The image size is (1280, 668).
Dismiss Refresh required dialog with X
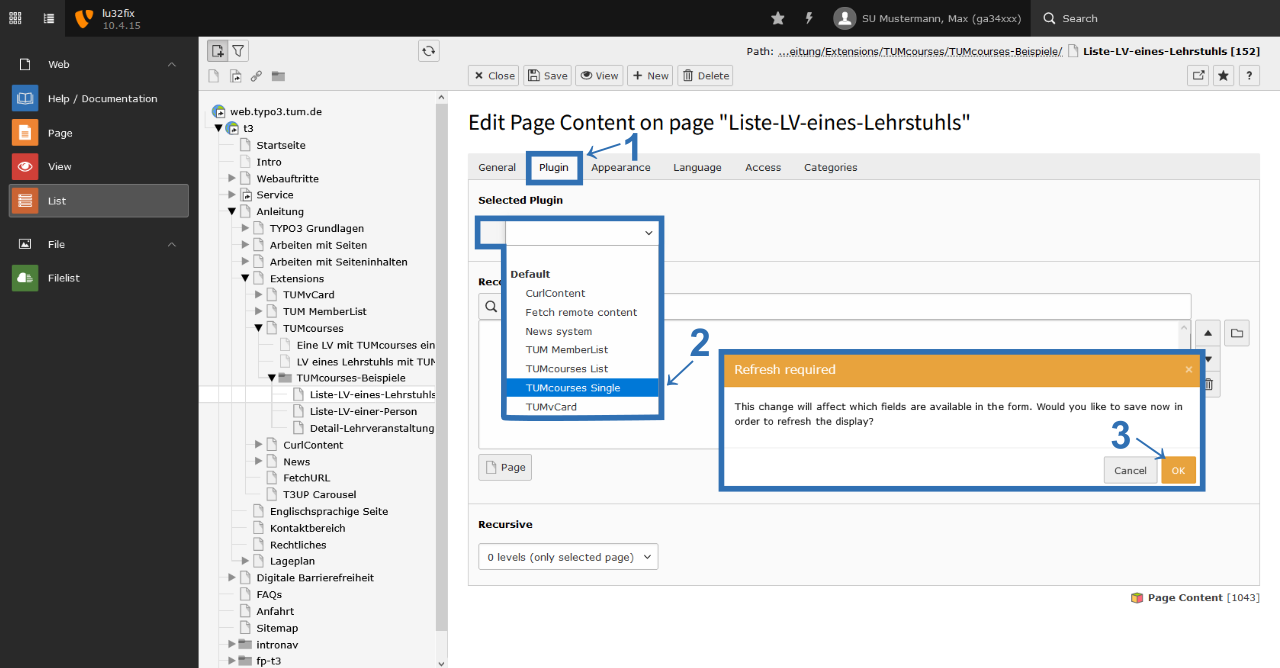(x=1189, y=369)
